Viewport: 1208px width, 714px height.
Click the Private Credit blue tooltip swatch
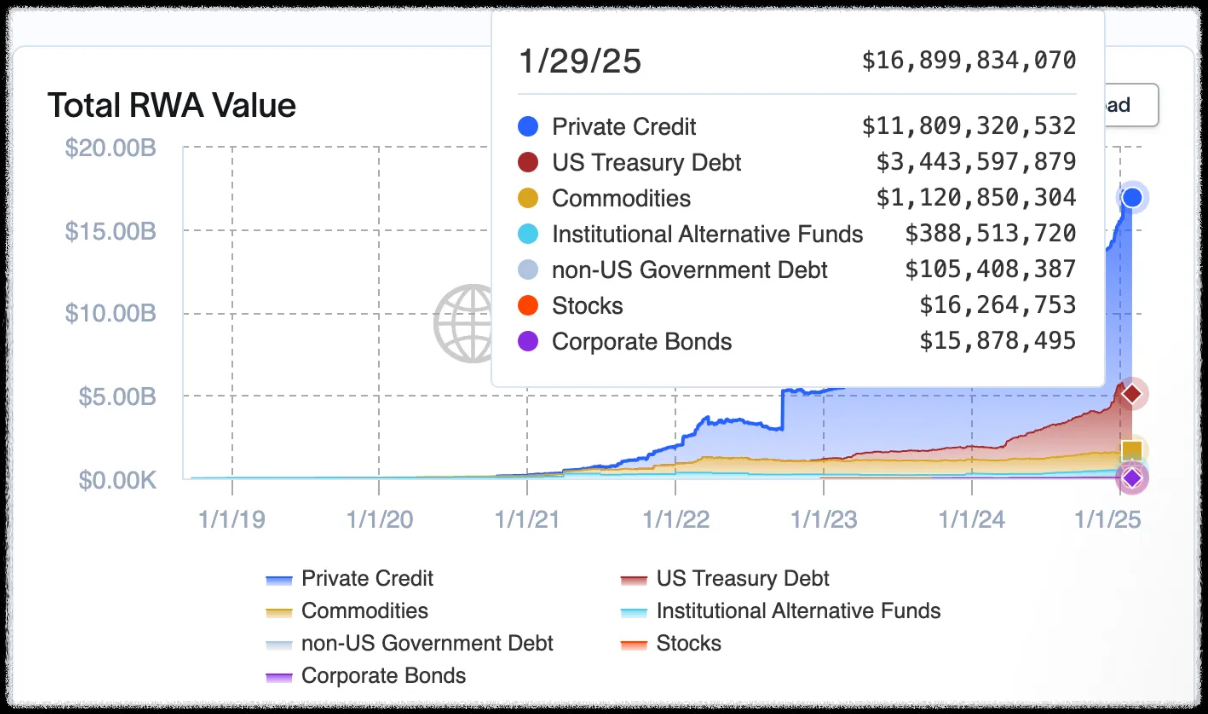pos(529,127)
